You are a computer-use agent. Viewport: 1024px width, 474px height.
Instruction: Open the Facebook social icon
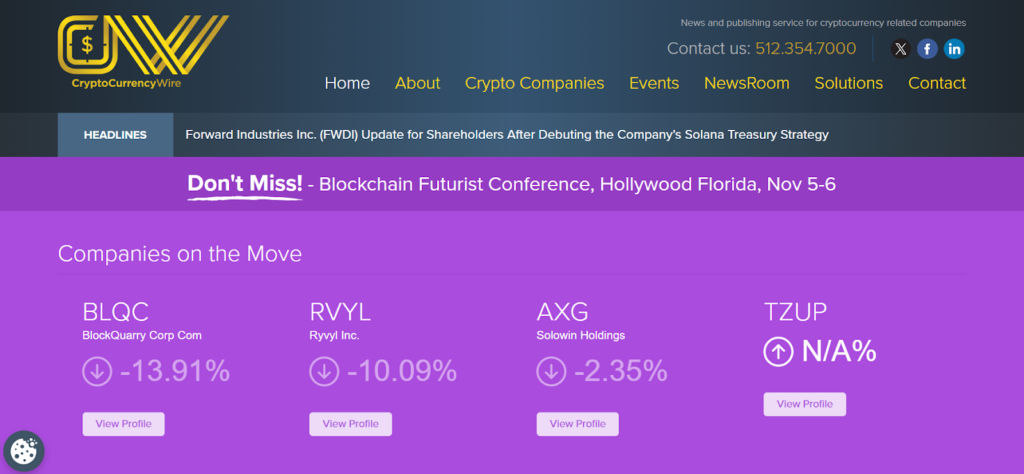tap(928, 48)
